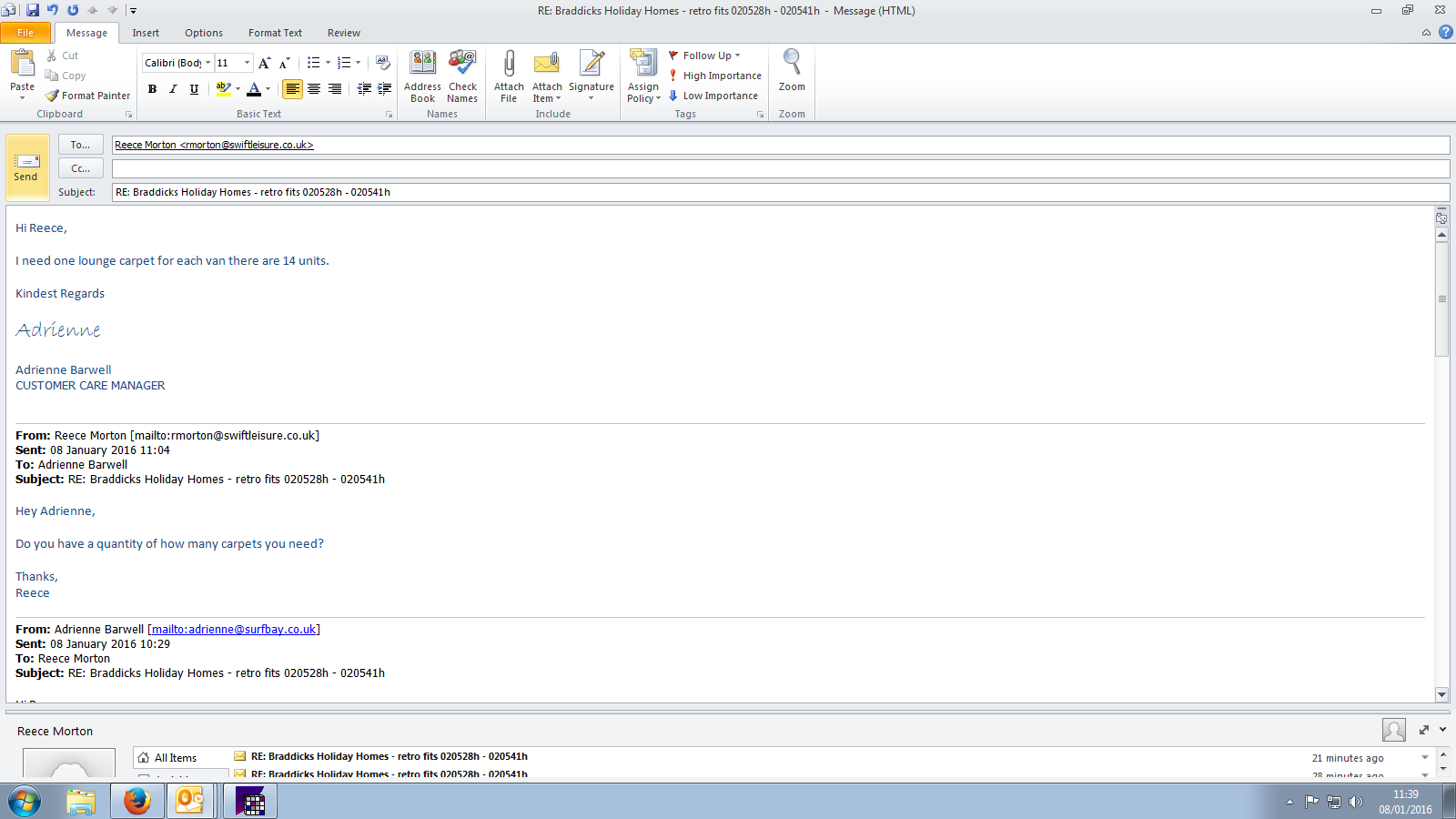Click the Attach File paperclip icon
The height and width of the screenshot is (819, 1456).
[509, 65]
